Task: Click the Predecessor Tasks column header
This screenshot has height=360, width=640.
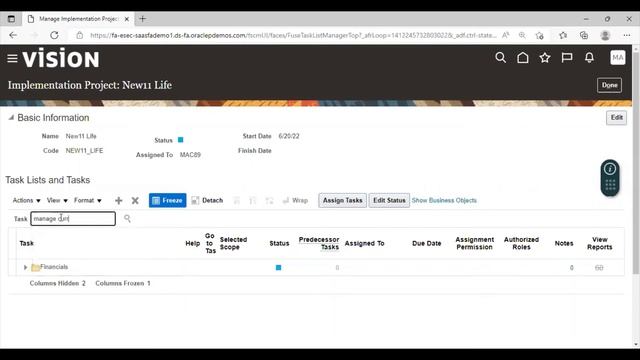Action: tap(319, 243)
